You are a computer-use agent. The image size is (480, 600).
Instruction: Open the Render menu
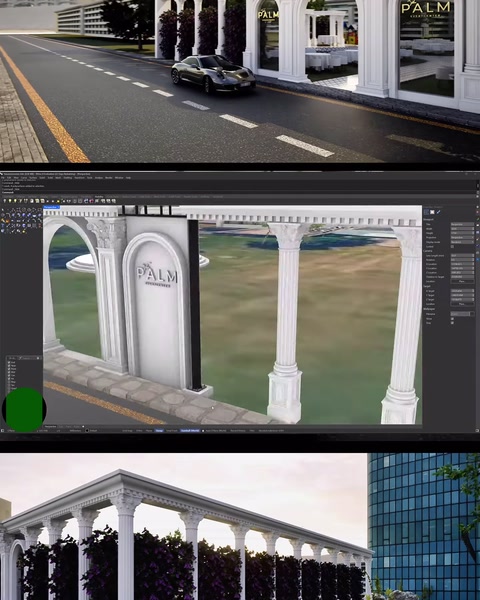(x=109, y=178)
